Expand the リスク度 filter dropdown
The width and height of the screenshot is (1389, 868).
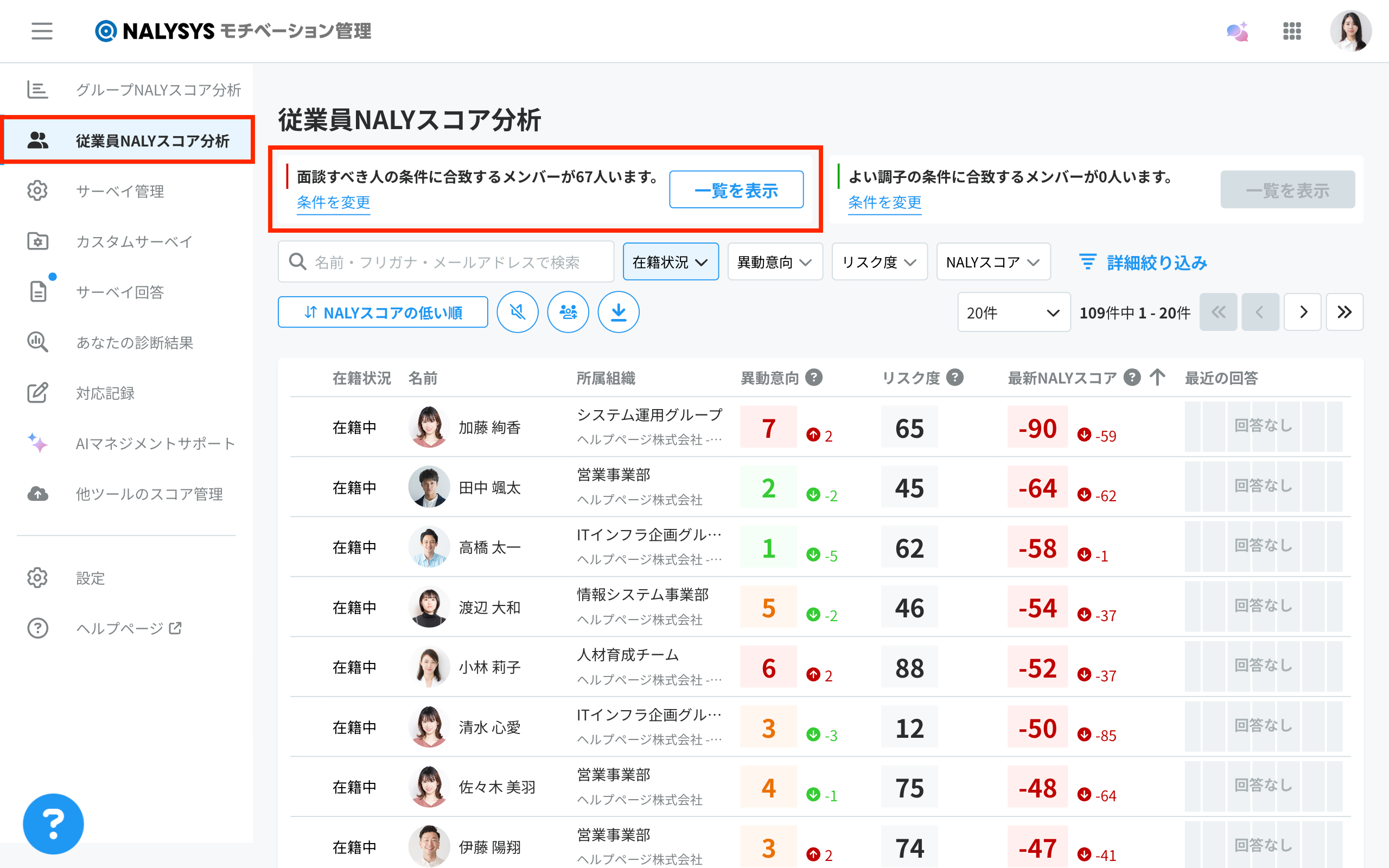pyautogui.click(x=879, y=262)
